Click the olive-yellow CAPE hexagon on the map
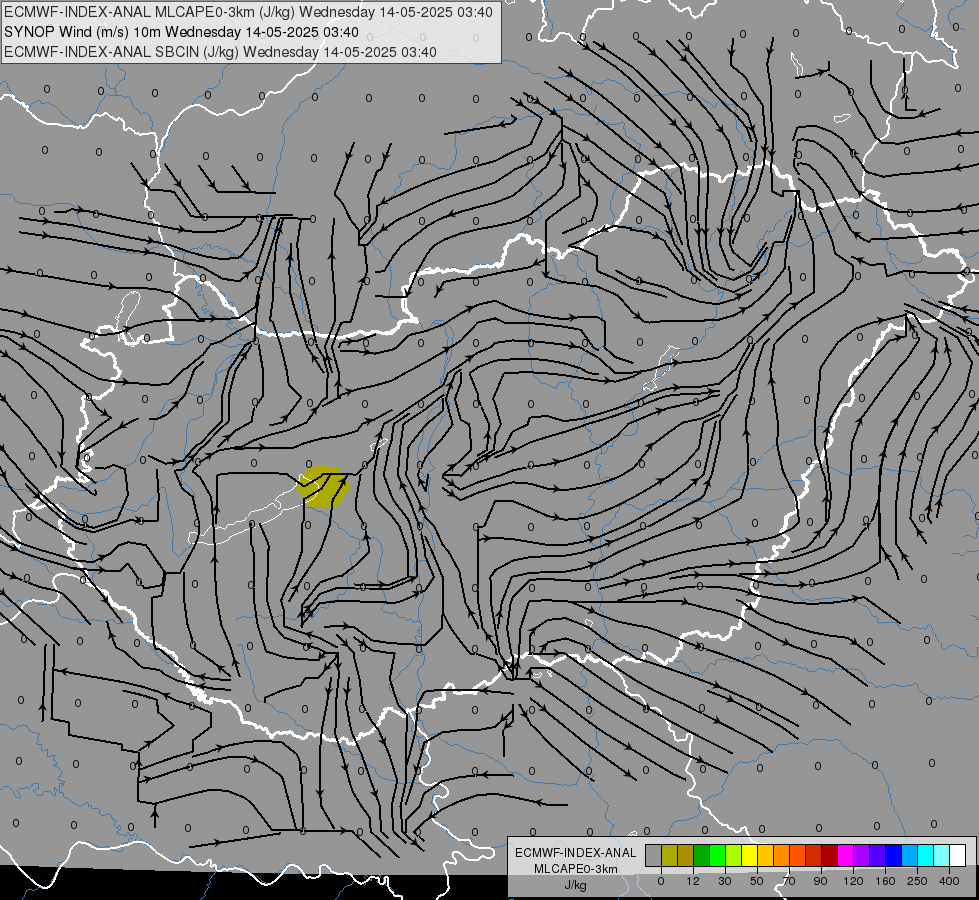979x900 pixels. (x=323, y=487)
